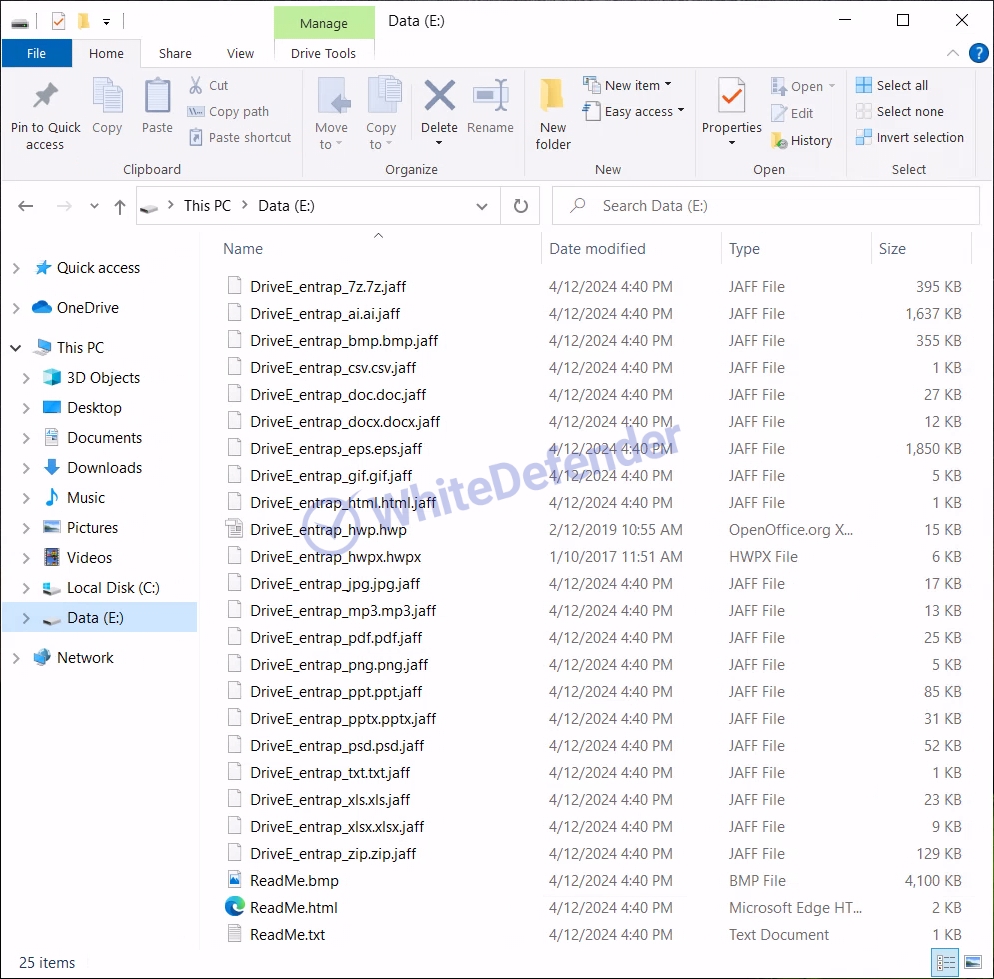Click Invert selection
This screenshot has width=994, height=979.
[910, 138]
